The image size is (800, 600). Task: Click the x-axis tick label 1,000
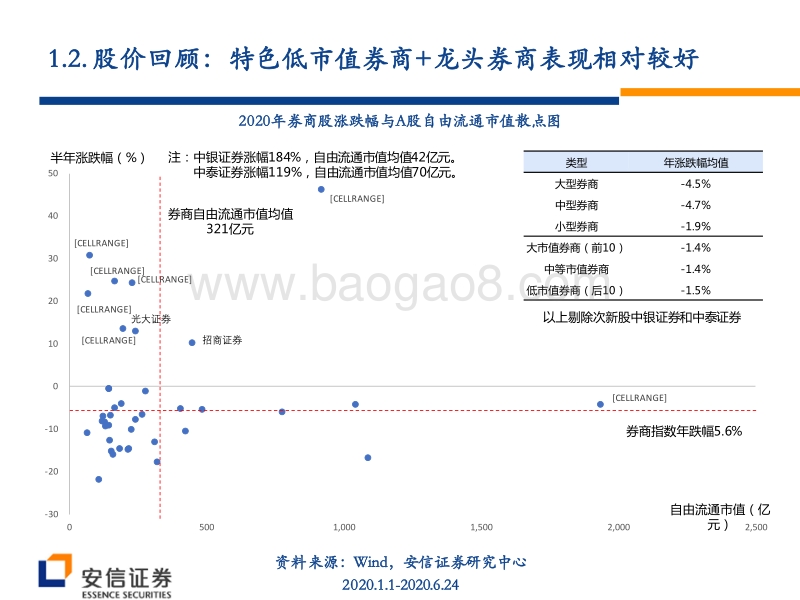tap(344, 527)
